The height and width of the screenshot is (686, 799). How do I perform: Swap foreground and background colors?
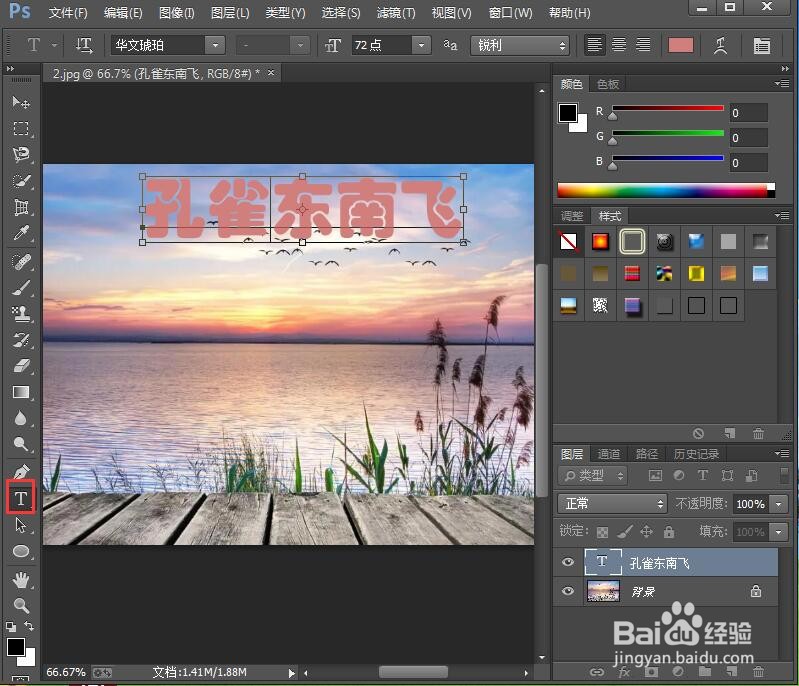coord(29,625)
